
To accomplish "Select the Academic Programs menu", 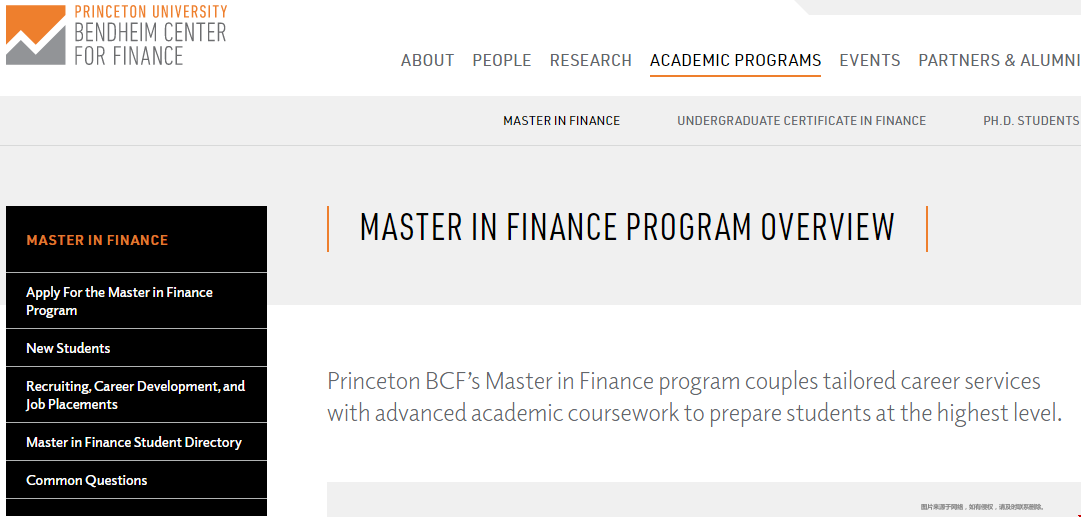I will point(736,61).
